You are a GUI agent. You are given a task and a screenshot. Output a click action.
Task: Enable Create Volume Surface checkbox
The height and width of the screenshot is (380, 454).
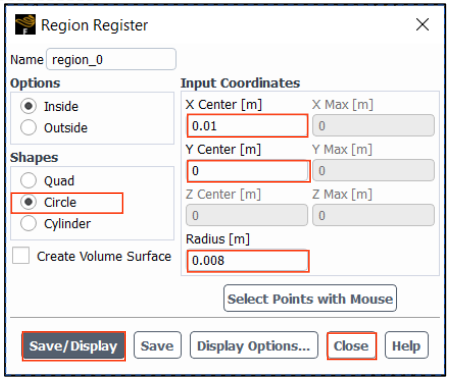pos(21,256)
